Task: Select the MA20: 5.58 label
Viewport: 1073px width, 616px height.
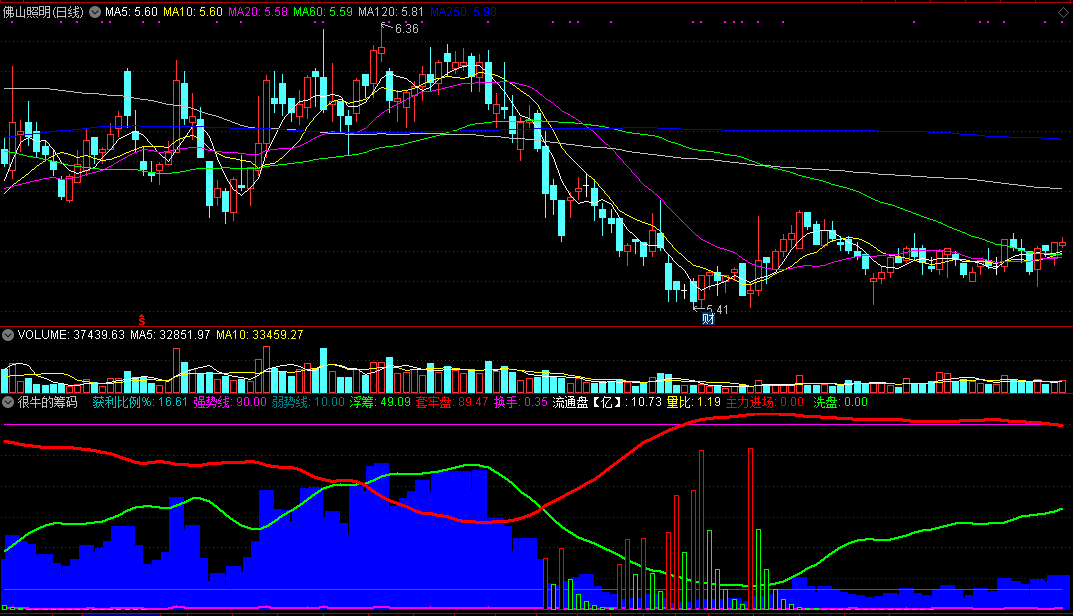Action: pos(257,12)
